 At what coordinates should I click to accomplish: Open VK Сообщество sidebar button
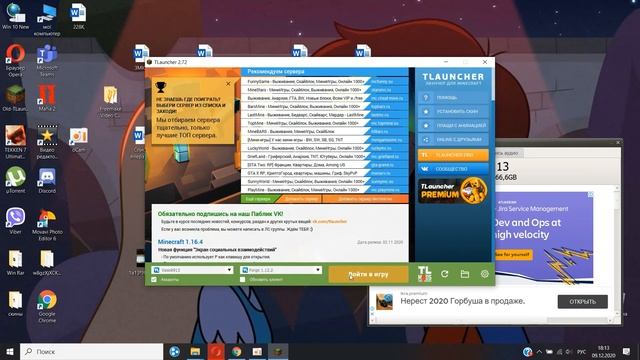coord(453,169)
